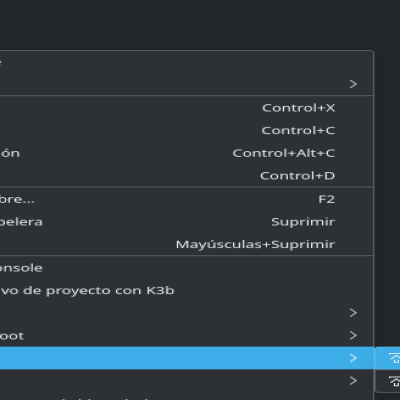Choose the Mayúsculas+Suprimir delete entry
The height and width of the screenshot is (400, 400).
click(186, 244)
